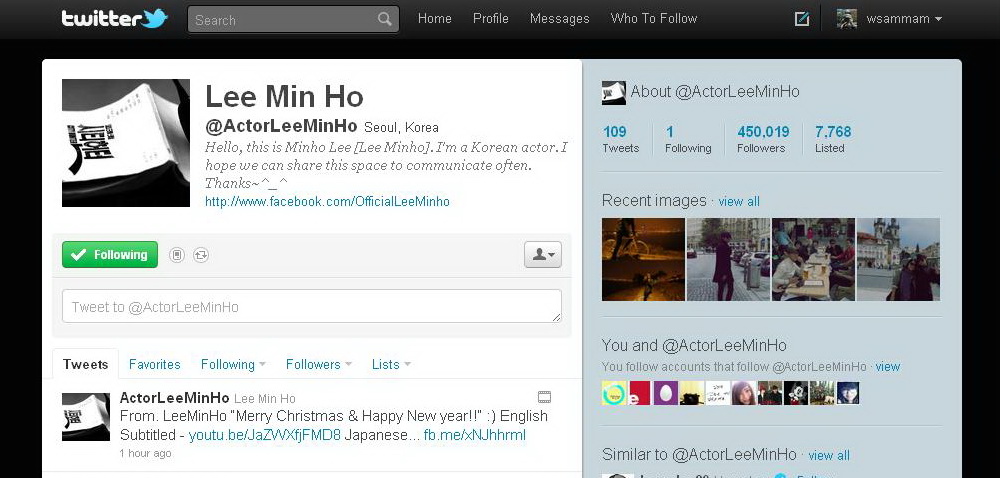Screen dimensions: 1000x478
Task: Click the 450,019 Followers count
Action: (763, 139)
